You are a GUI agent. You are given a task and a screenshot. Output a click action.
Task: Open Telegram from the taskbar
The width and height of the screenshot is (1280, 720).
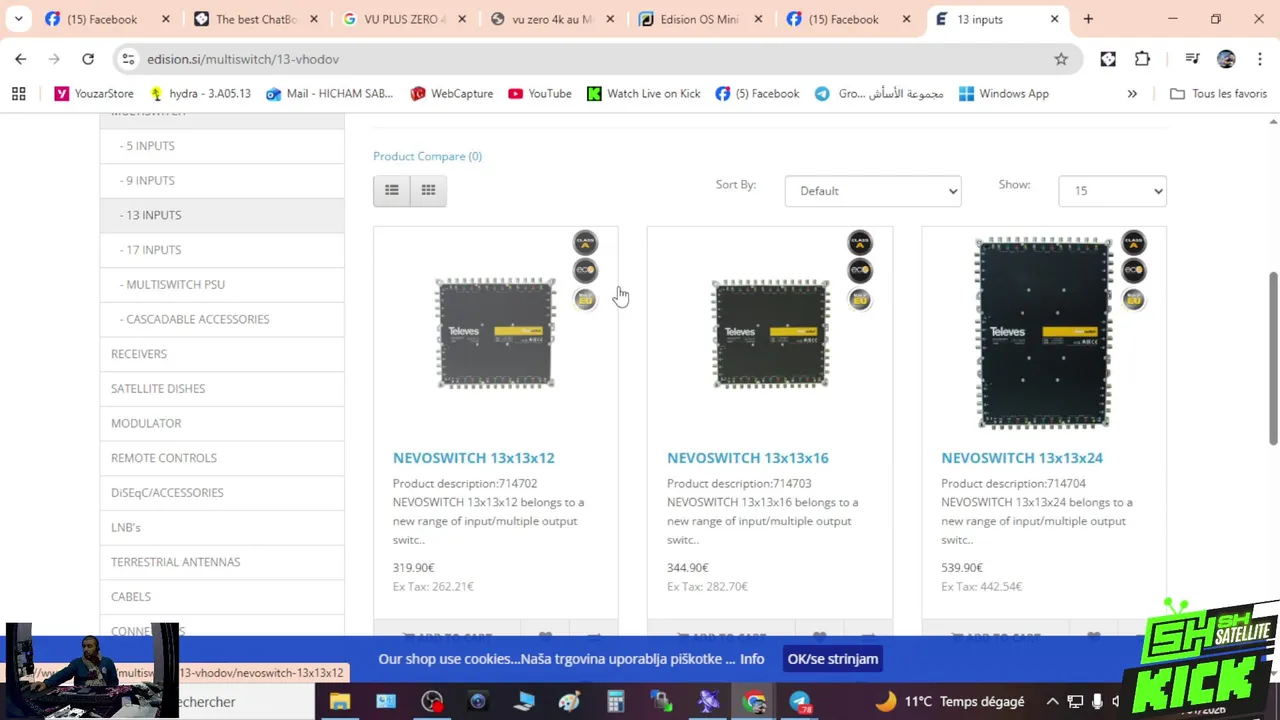(800, 702)
